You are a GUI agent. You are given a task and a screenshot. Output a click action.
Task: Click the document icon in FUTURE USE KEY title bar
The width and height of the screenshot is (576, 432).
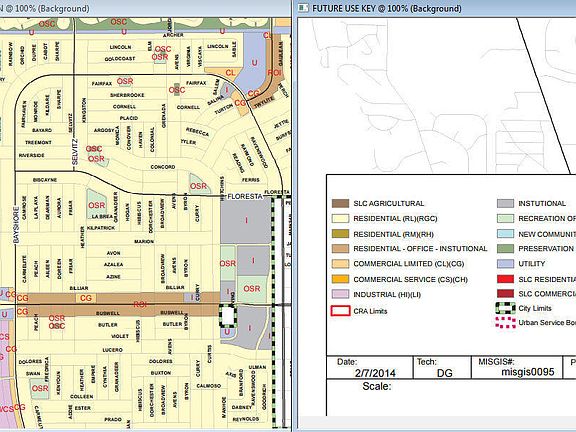[303, 8]
